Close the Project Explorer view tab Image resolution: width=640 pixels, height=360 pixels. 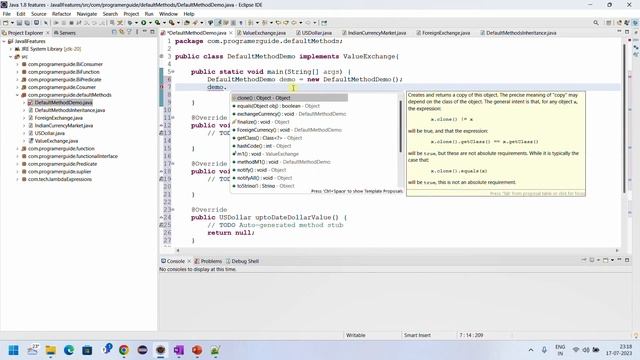48,33
